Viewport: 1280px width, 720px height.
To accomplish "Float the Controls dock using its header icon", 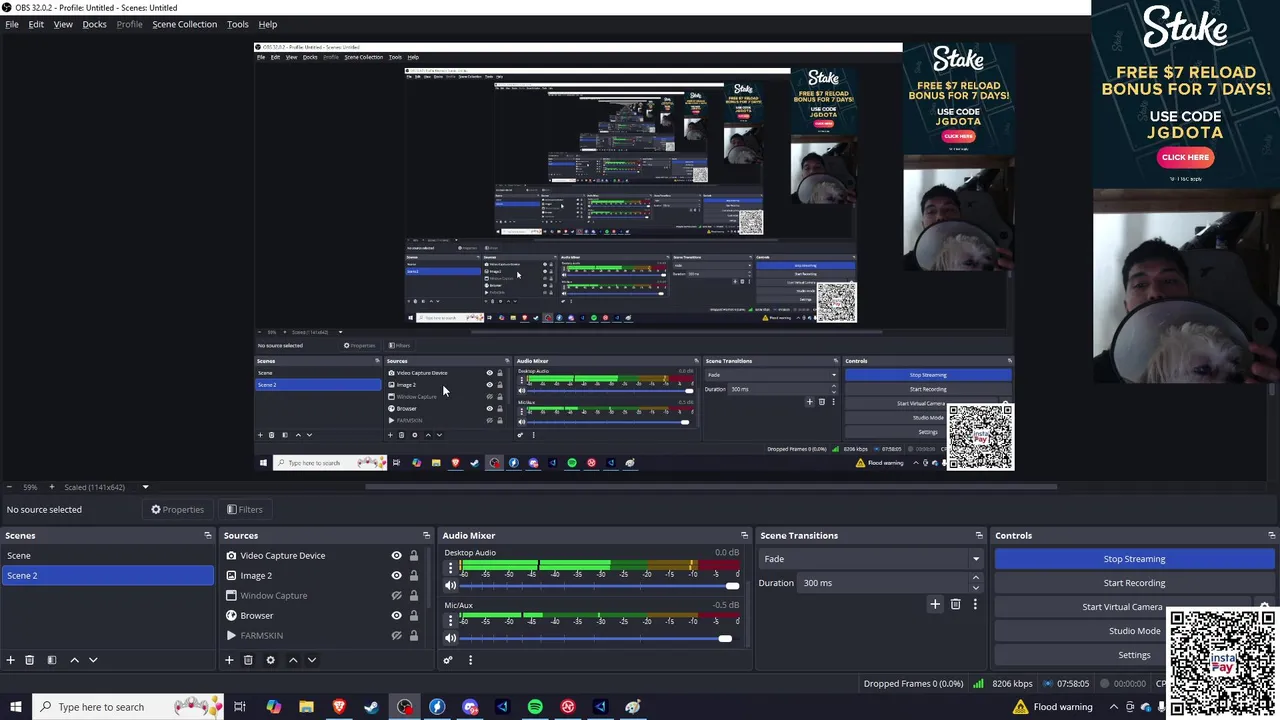I will click(1271, 536).
